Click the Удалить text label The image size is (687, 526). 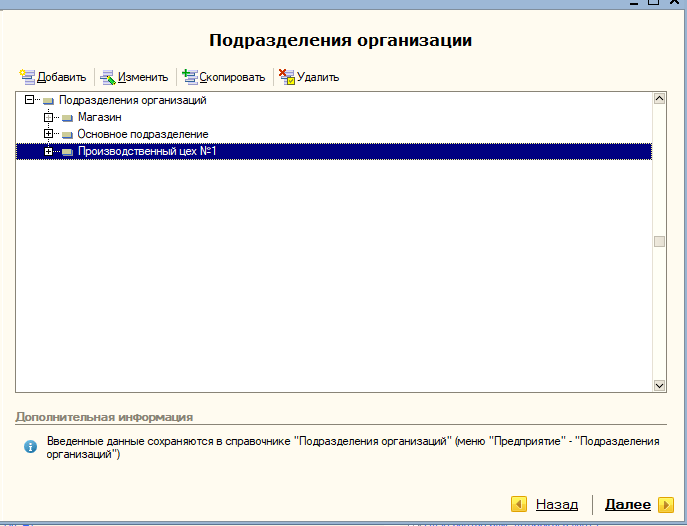[x=318, y=78]
